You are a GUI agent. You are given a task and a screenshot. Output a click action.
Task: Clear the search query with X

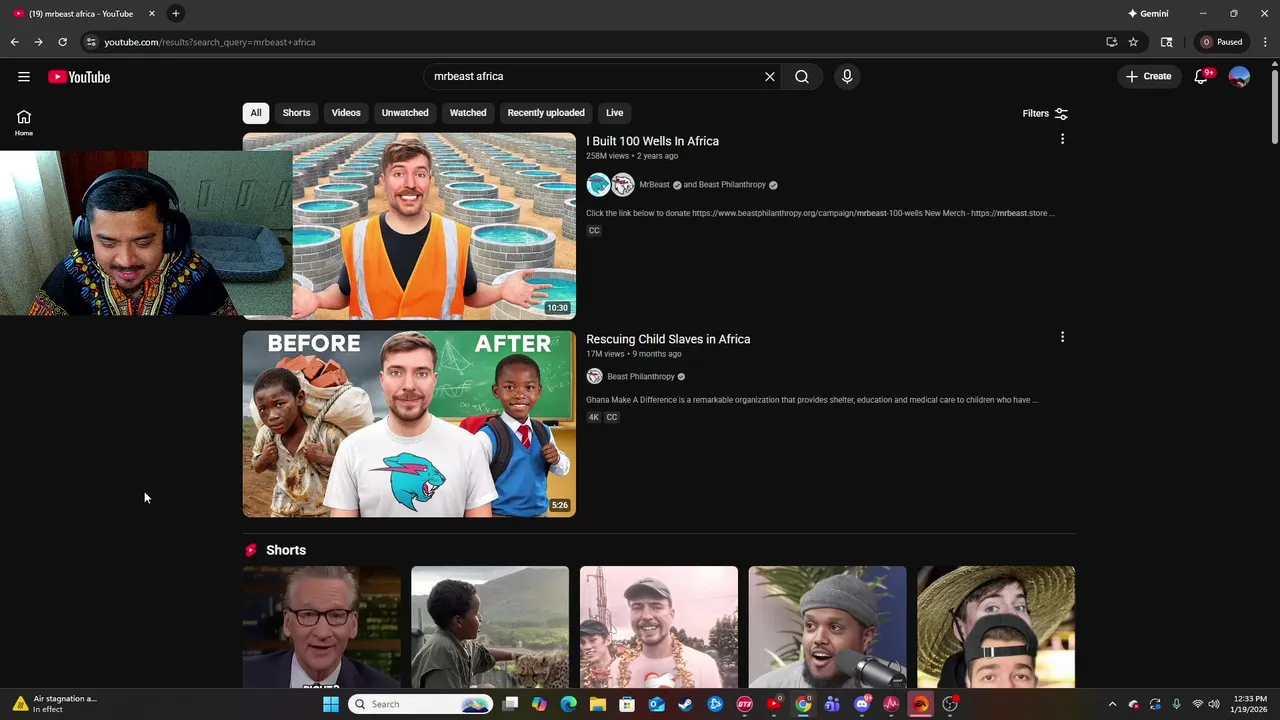coord(770,77)
